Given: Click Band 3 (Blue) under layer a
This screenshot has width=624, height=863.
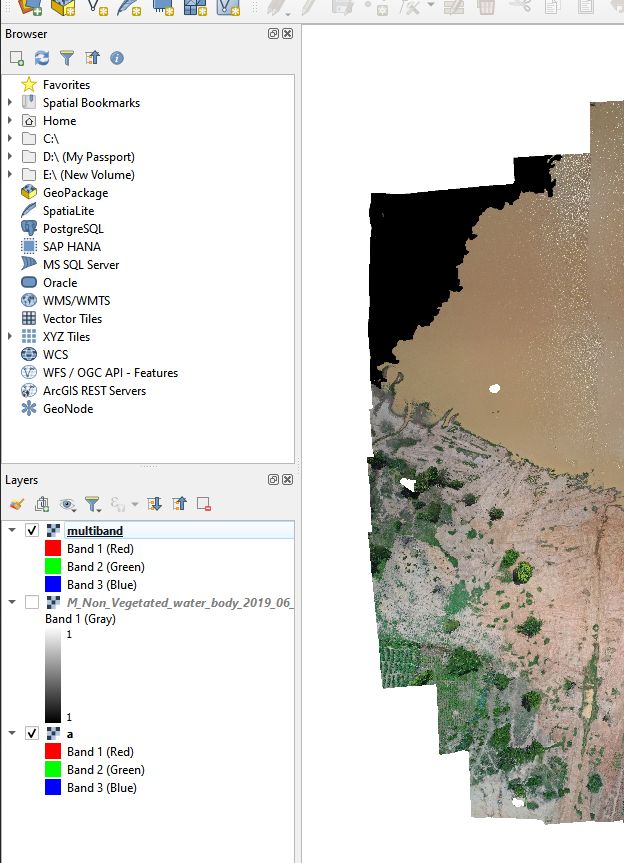Looking at the screenshot, I should pos(102,788).
